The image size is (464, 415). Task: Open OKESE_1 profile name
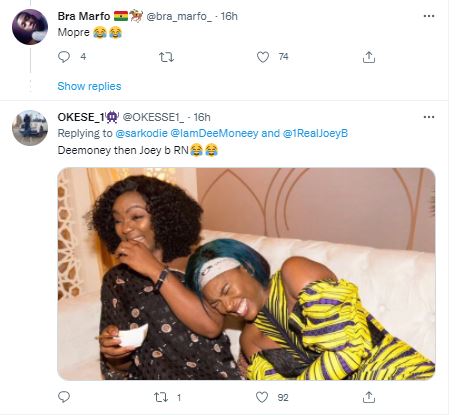click(80, 117)
